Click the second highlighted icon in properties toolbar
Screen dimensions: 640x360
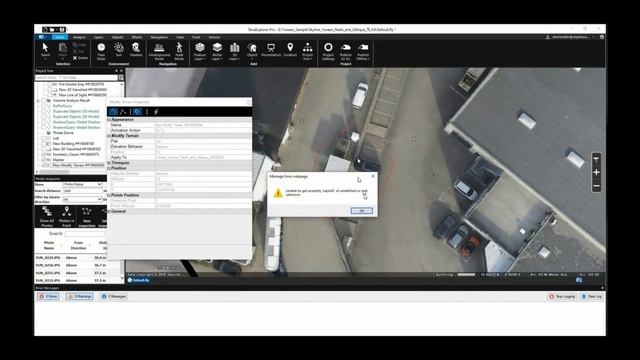point(138,111)
